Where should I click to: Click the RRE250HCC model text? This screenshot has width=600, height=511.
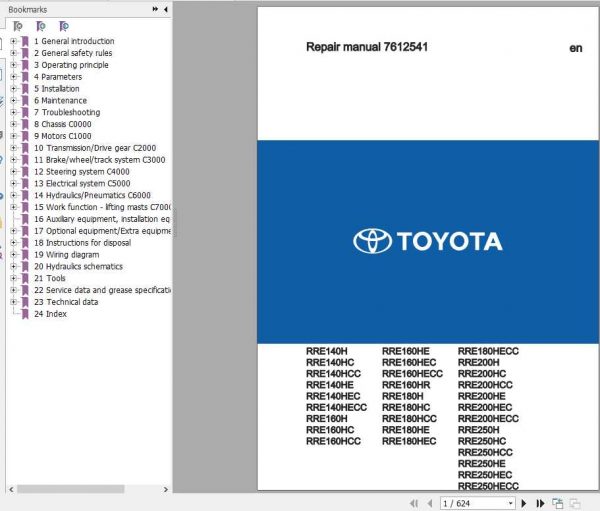[x=485, y=452]
